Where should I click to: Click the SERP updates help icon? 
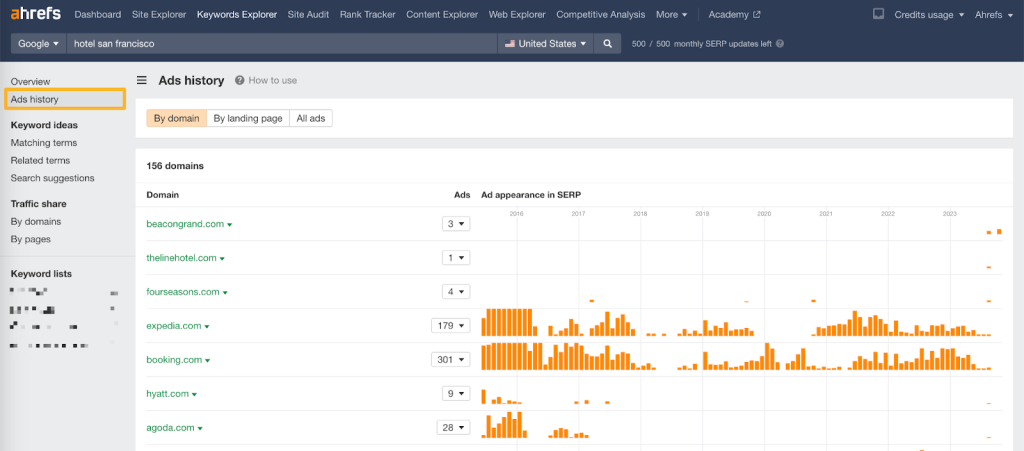pyautogui.click(x=780, y=44)
